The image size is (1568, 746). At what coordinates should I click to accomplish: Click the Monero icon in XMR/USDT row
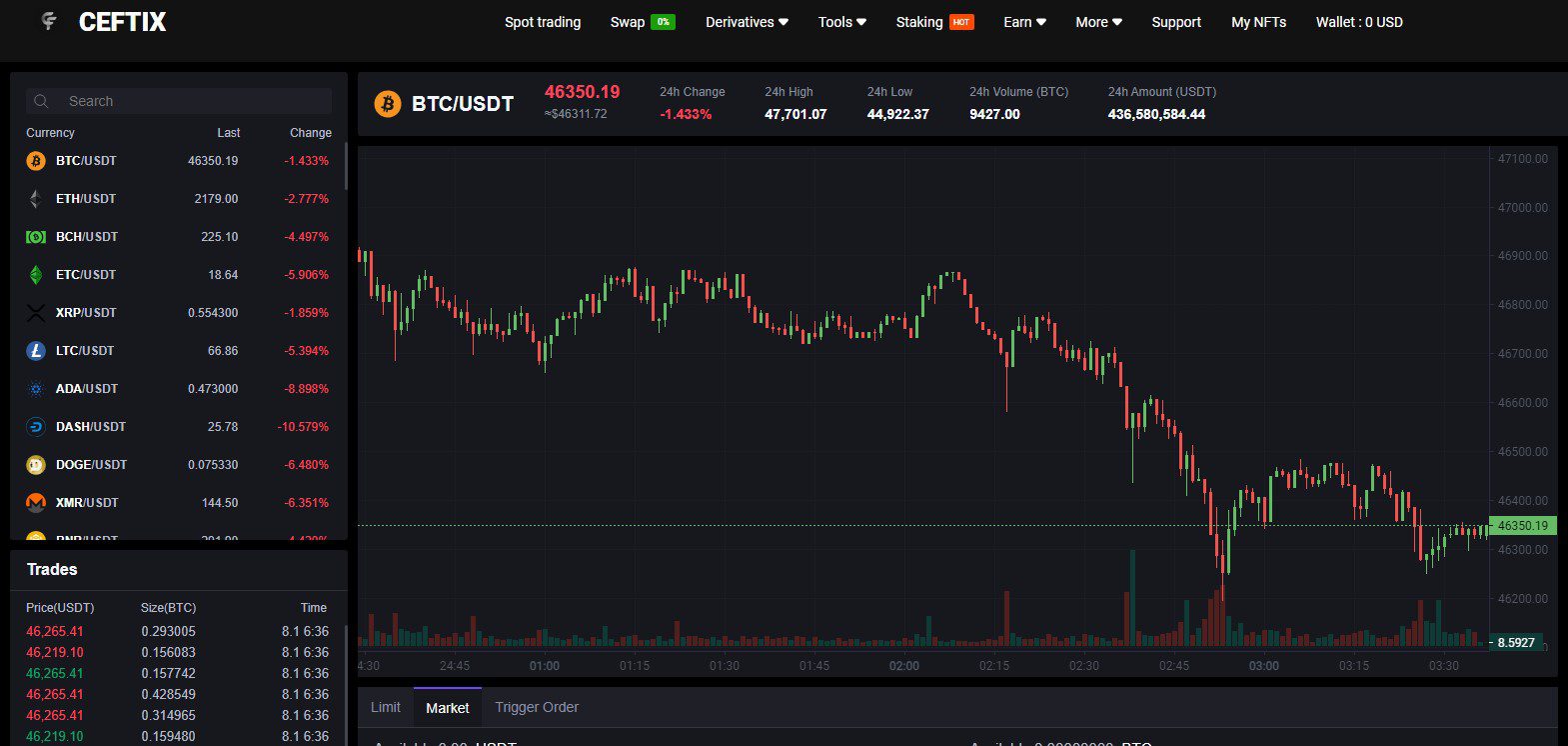(x=36, y=503)
